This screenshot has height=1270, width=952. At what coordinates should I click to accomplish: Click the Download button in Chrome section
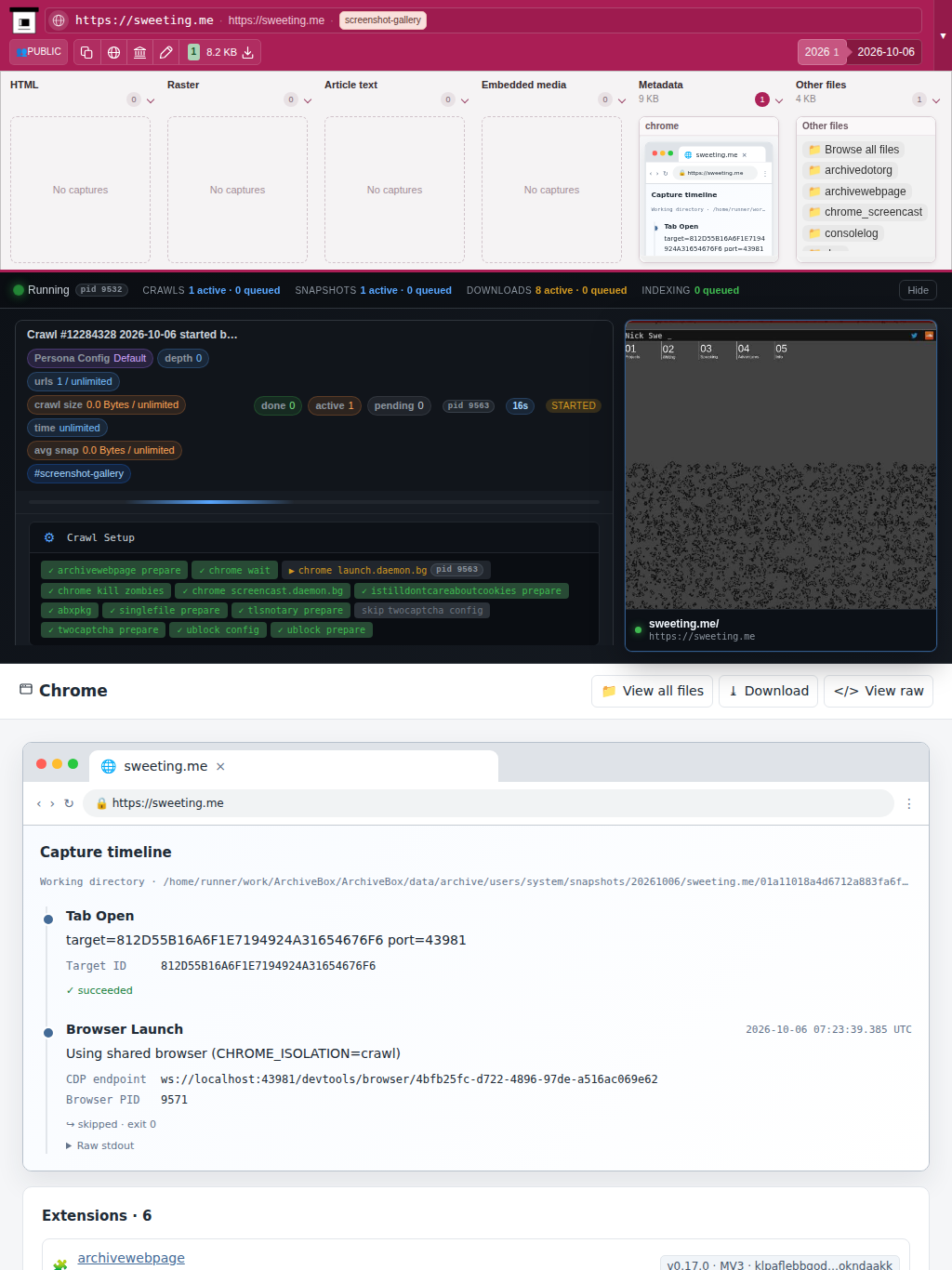tap(768, 691)
